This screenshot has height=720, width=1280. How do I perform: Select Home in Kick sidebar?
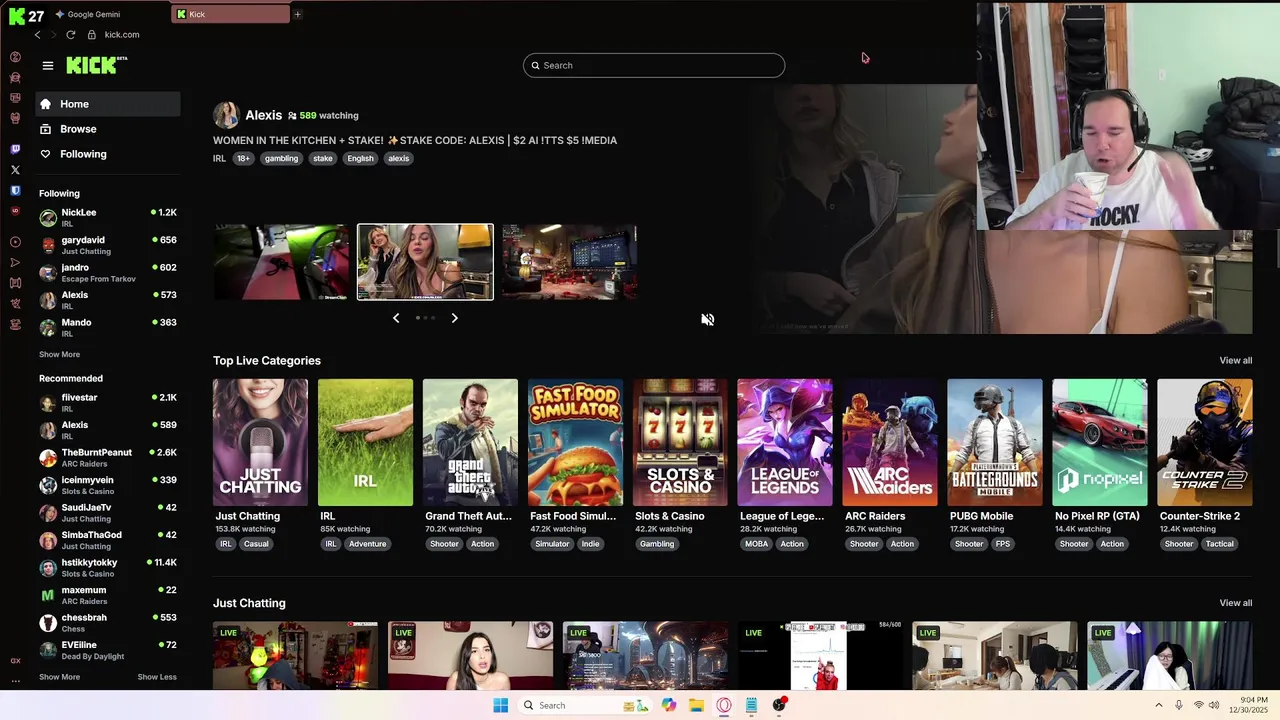pos(108,104)
